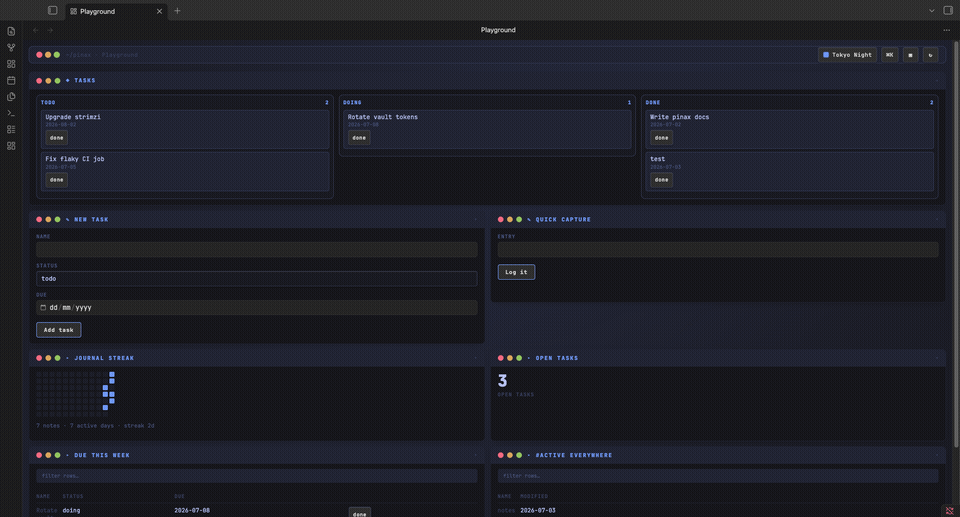
Task: Click the Rotate vault tokens card title
Action: coord(383,117)
